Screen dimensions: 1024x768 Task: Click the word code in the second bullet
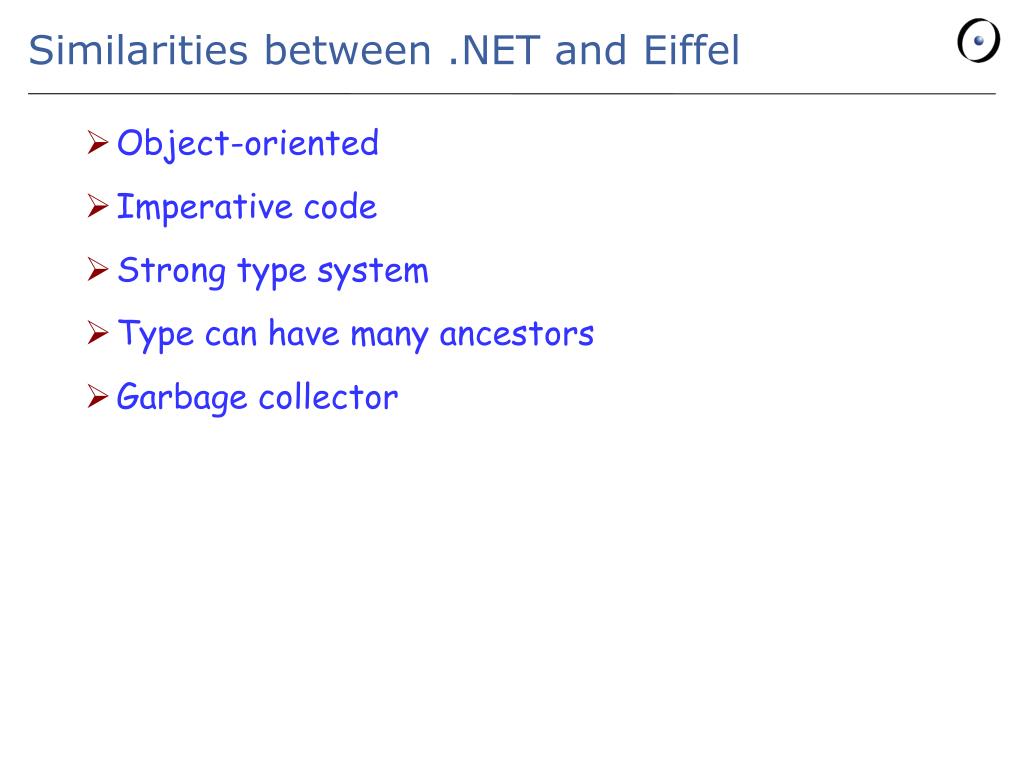click(340, 207)
